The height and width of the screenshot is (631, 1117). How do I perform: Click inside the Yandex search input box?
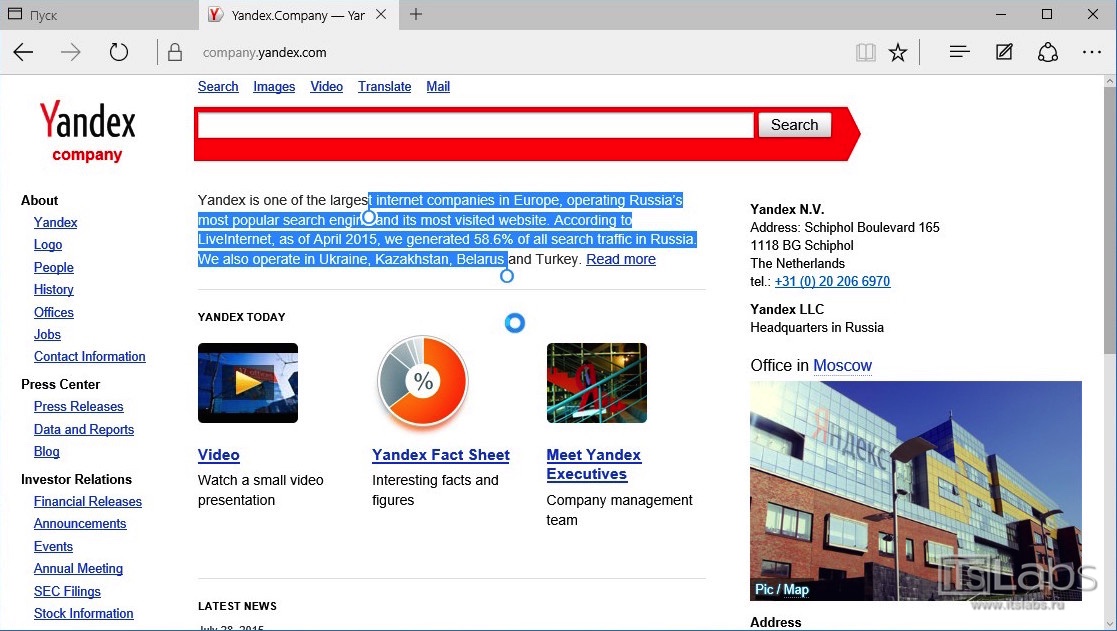tap(475, 125)
